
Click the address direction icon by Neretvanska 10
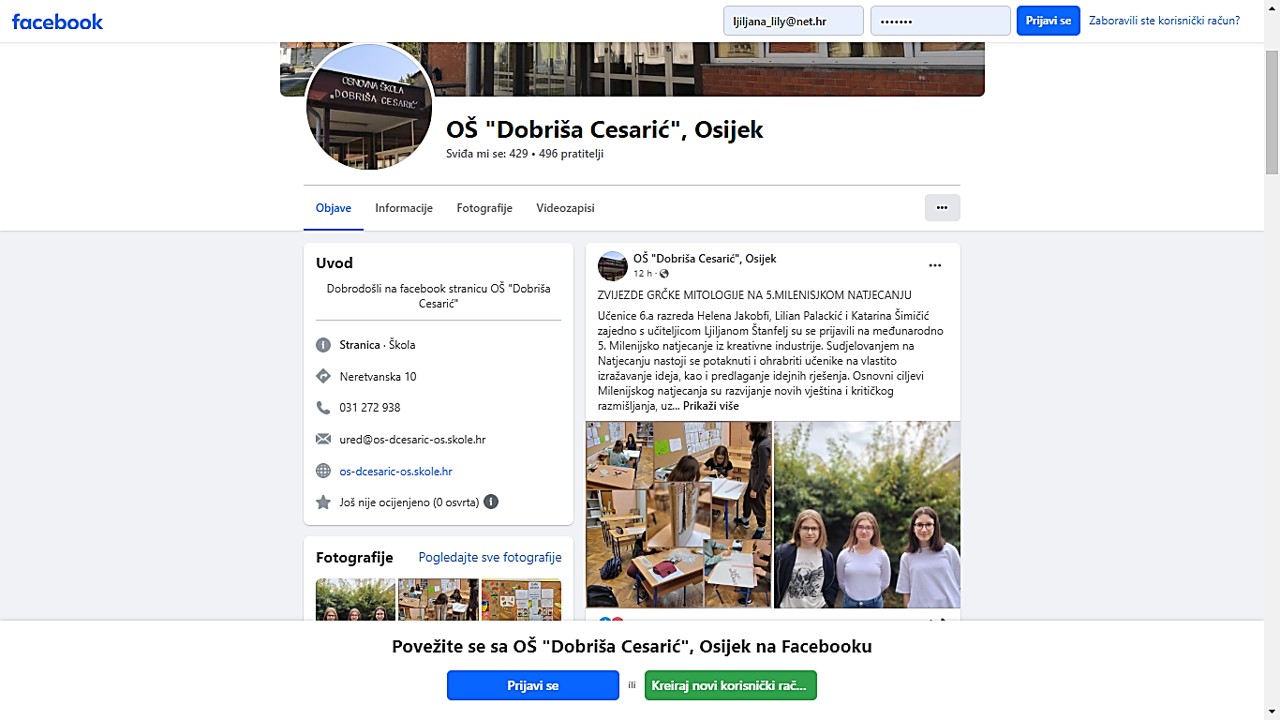pyautogui.click(x=323, y=376)
